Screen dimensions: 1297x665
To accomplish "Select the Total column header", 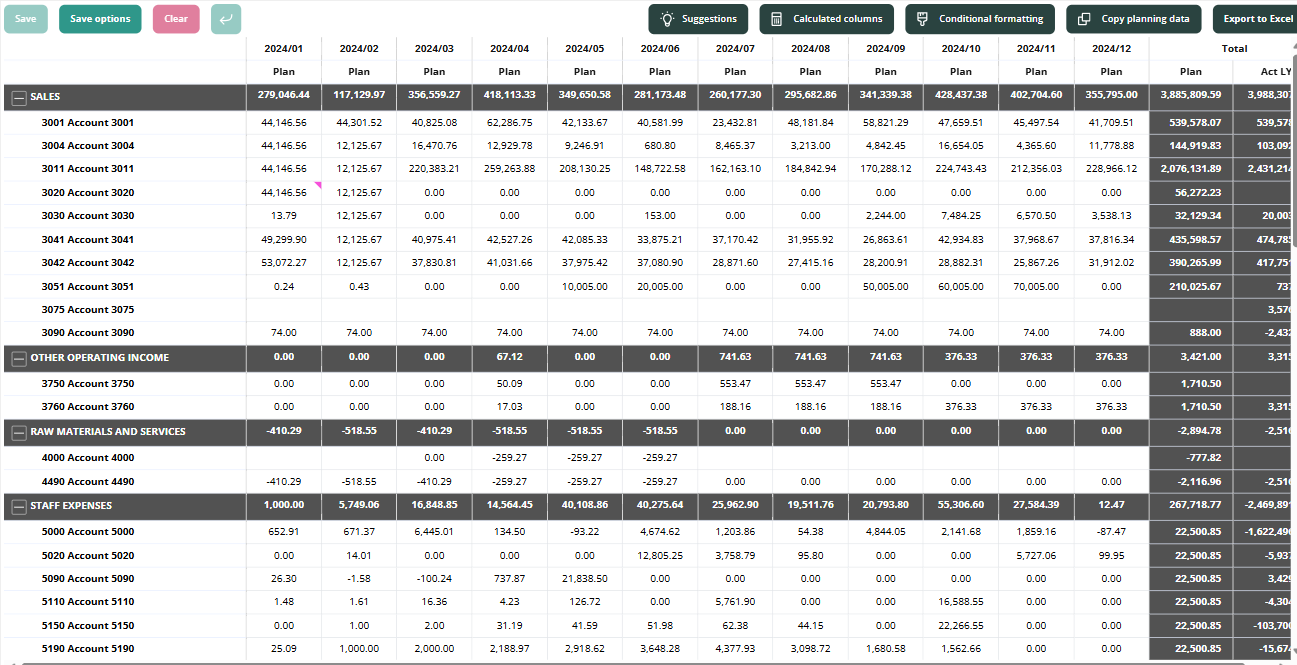I will [x=1234, y=48].
